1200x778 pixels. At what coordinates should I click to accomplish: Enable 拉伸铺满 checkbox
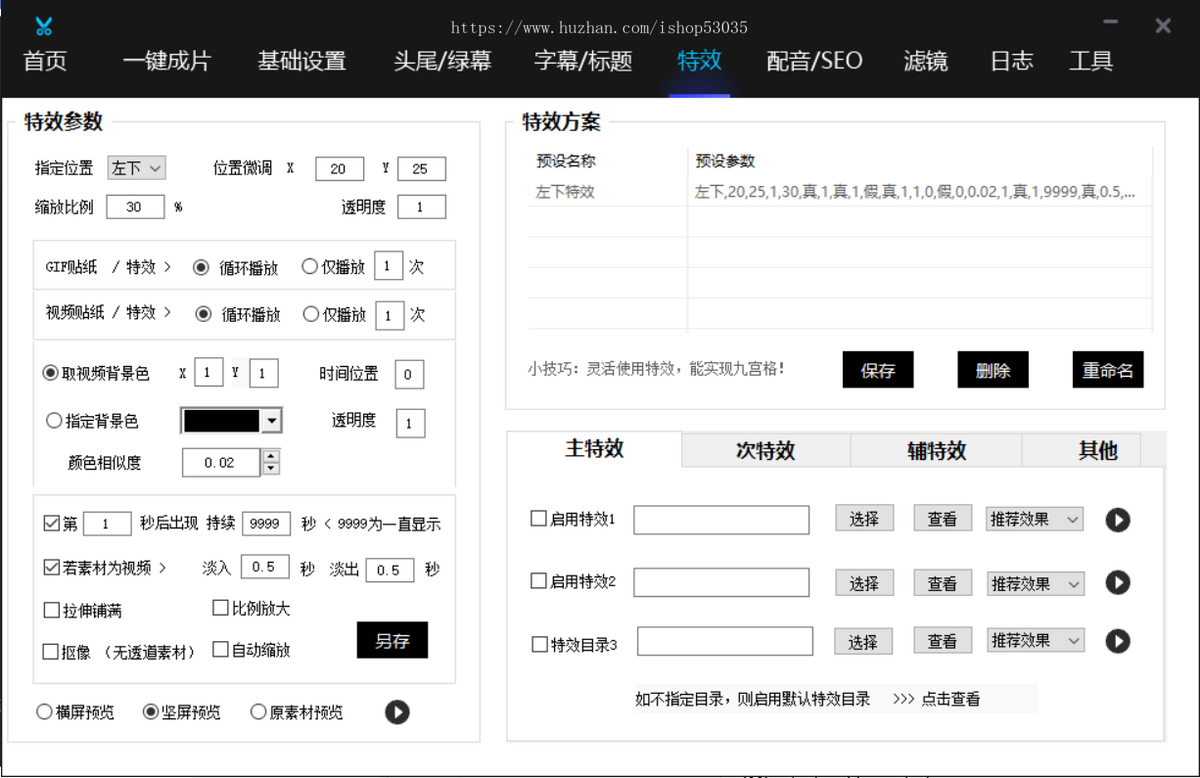(52, 610)
